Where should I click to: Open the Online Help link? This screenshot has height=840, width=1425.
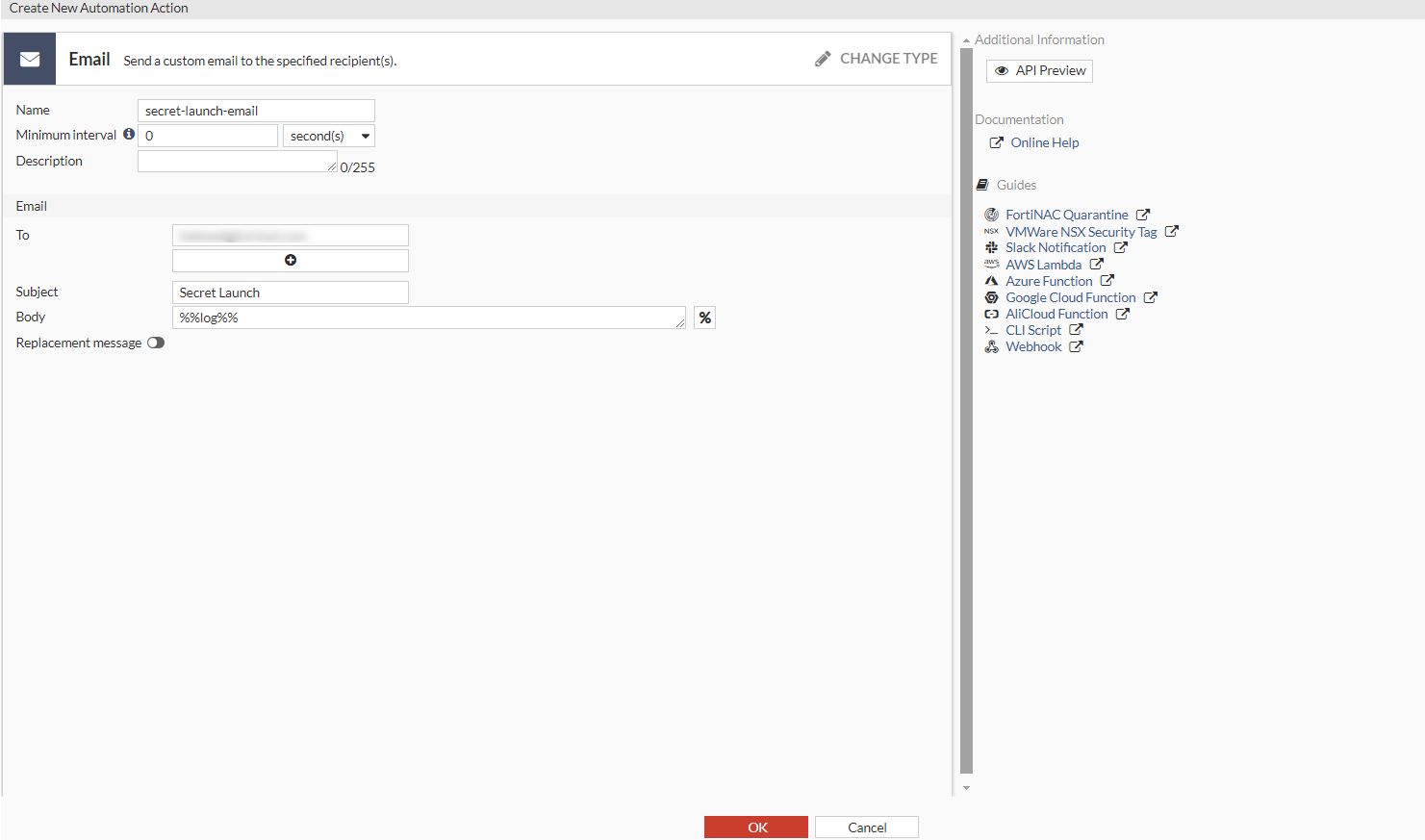pos(1045,142)
